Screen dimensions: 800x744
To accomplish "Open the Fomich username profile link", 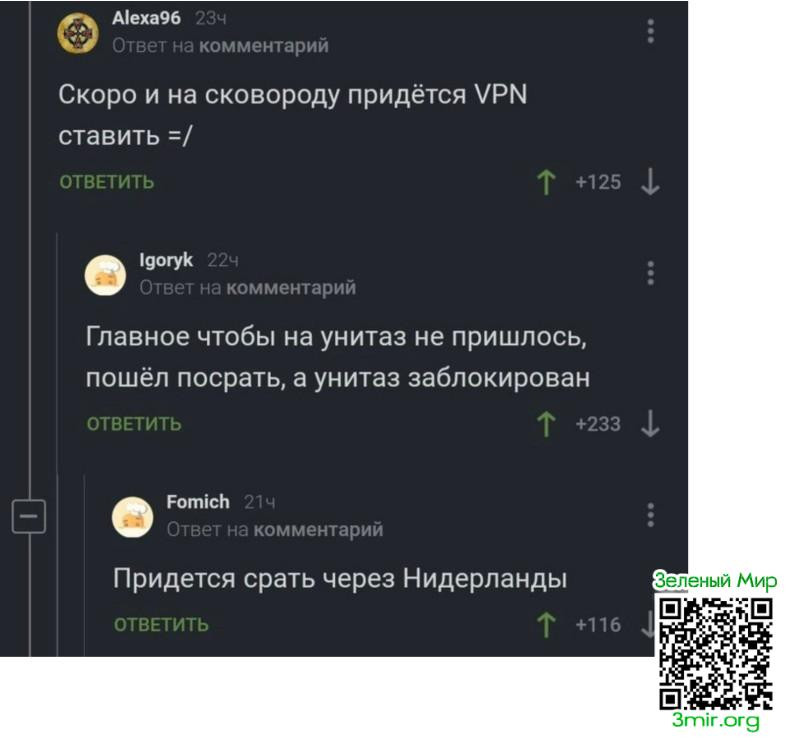I will click(x=198, y=502).
